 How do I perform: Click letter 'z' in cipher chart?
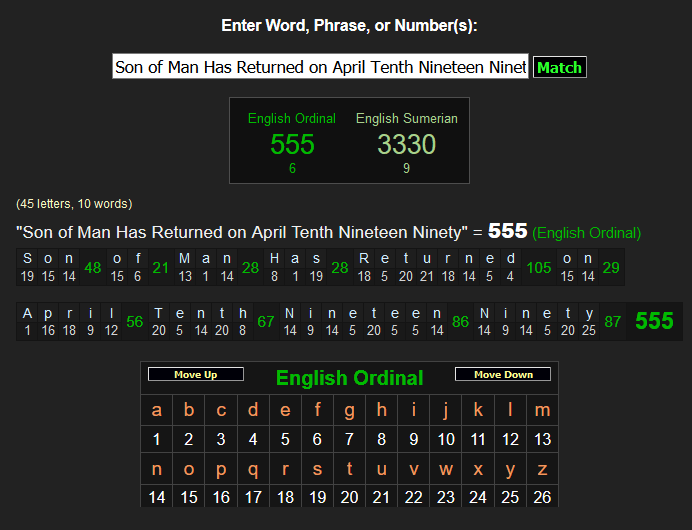tap(542, 469)
